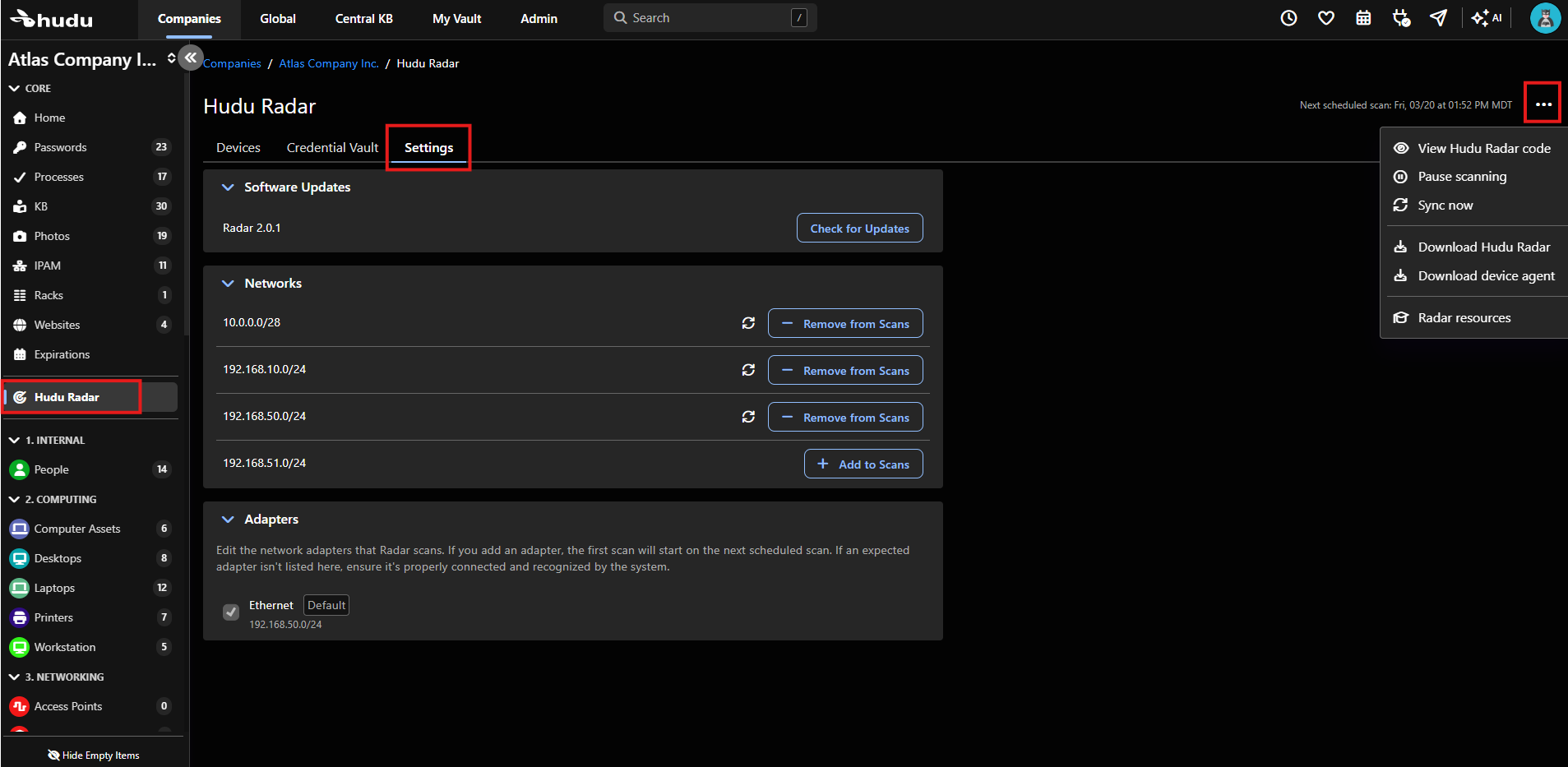This screenshot has height=767, width=1568.
Task: Open the user avatar menu
Action: tap(1545, 18)
